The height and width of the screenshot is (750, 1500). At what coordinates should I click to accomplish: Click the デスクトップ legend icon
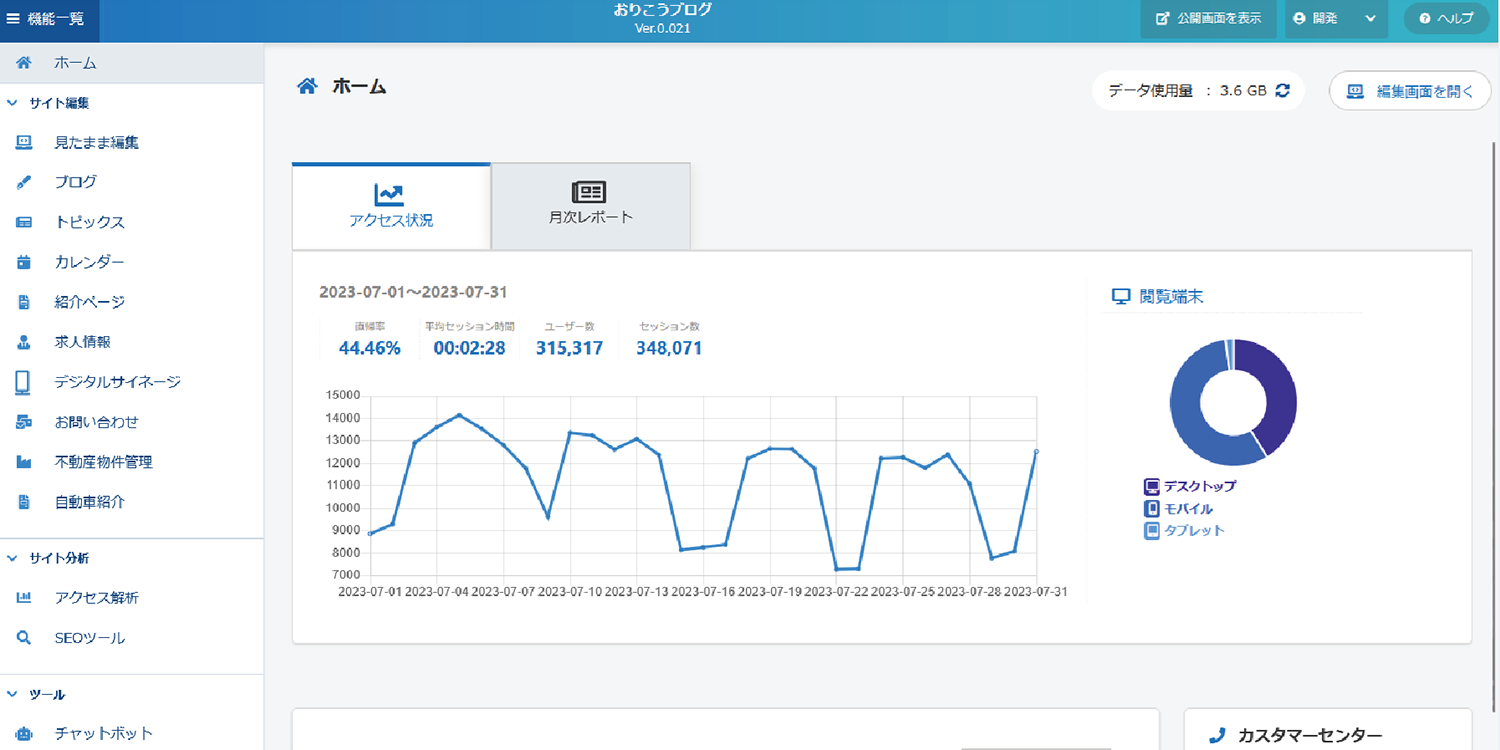pos(1151,487)
